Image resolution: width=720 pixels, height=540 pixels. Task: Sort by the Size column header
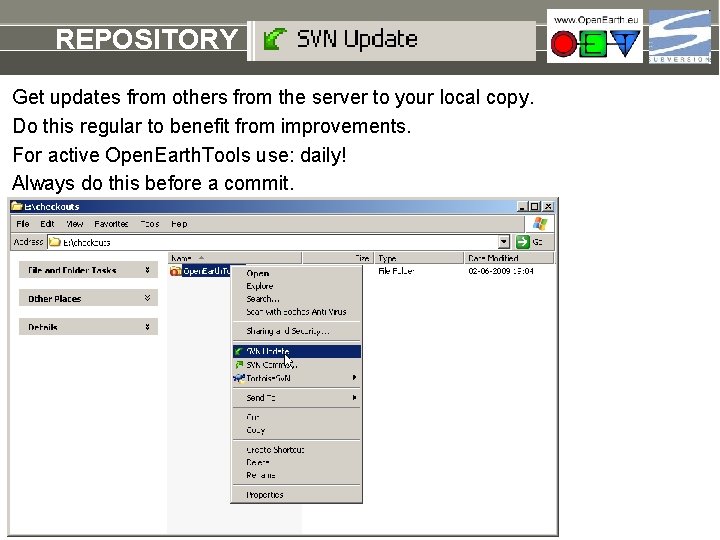[338, 258]
